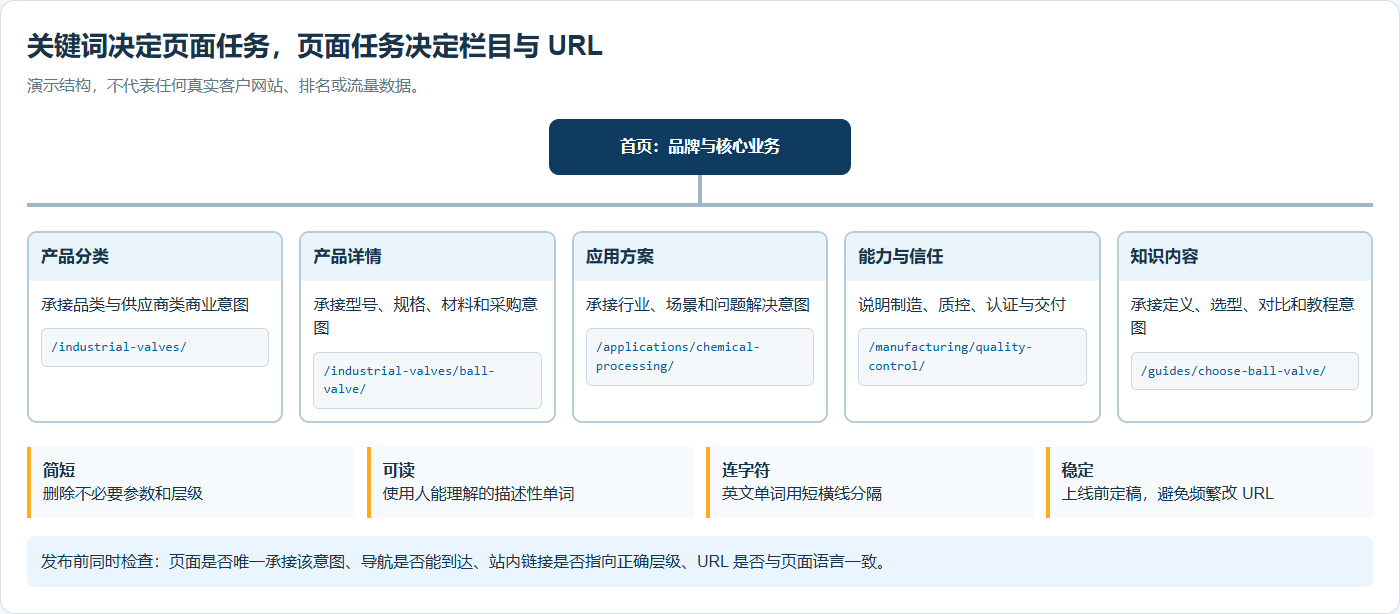Select the 产品分类 card header
Image resolution: width=1400 pixels, height=614 pixels.
(155, 257)
